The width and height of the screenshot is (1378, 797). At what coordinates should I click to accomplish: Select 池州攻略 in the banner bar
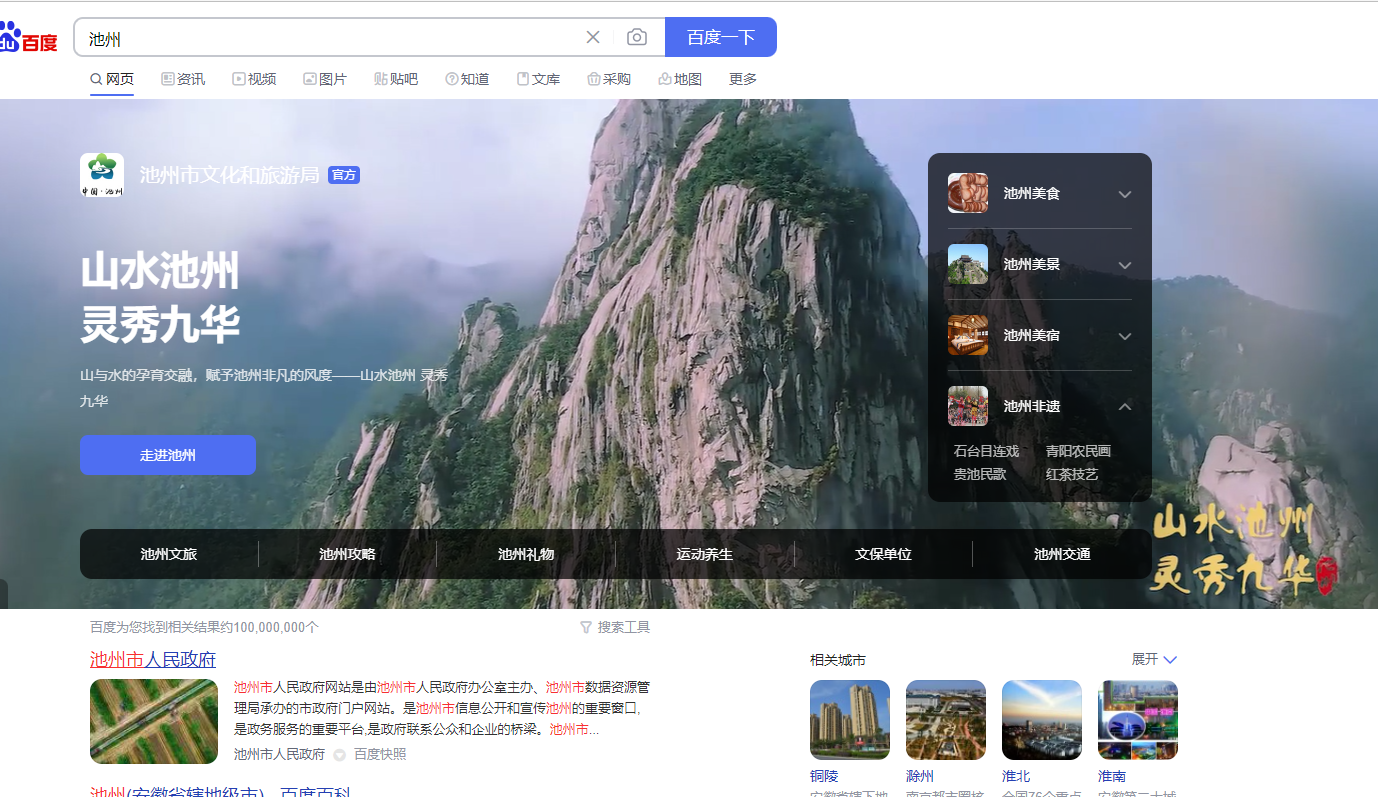347,554
